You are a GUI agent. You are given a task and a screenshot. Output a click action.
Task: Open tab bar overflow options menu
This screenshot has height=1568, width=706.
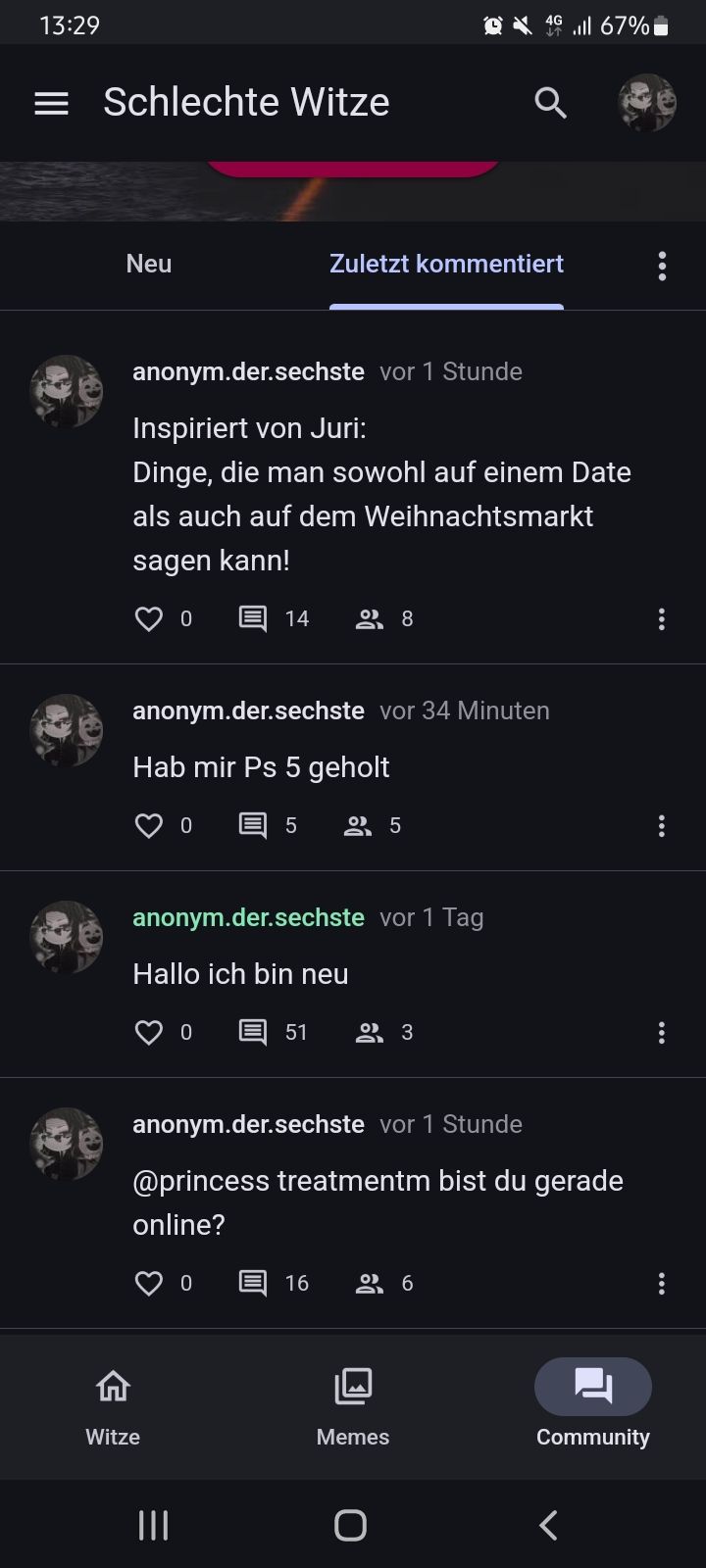pos(662,266)
